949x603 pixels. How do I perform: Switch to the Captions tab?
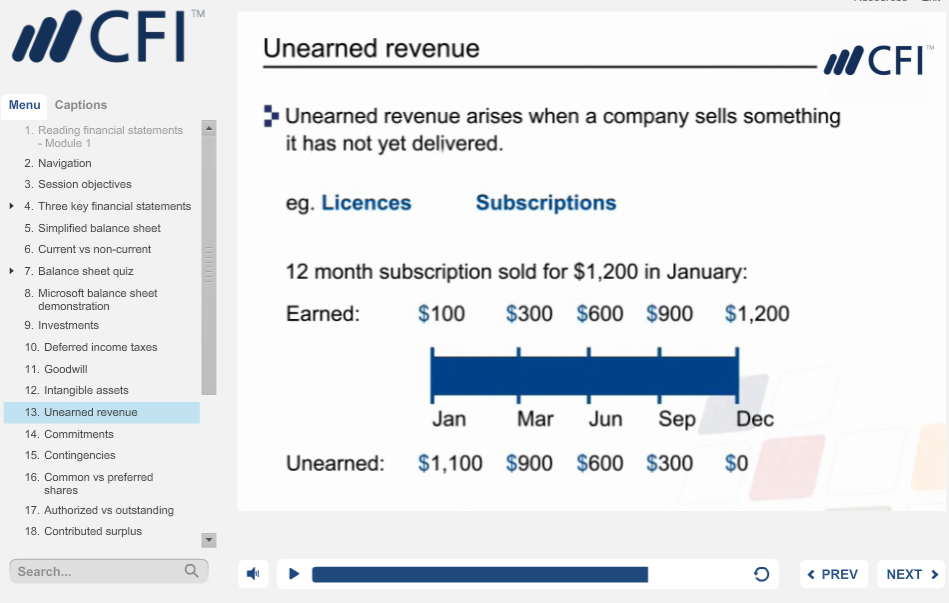(80, 105)
